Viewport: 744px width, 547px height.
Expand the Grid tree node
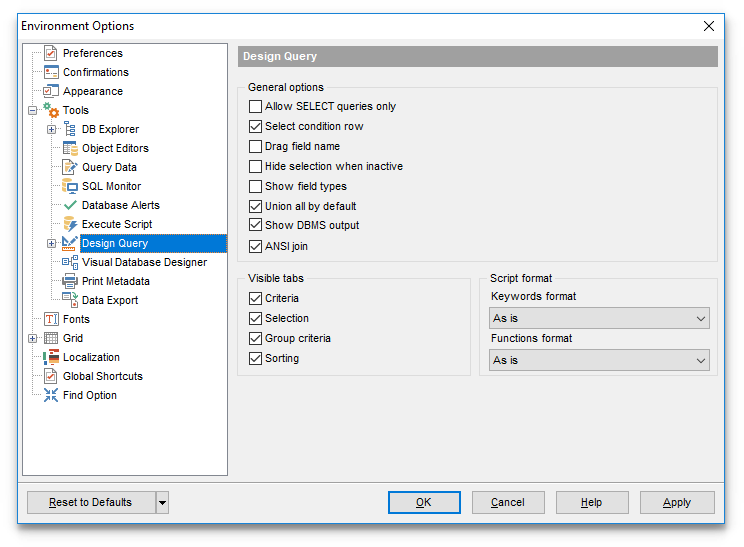tap(32, 338)
